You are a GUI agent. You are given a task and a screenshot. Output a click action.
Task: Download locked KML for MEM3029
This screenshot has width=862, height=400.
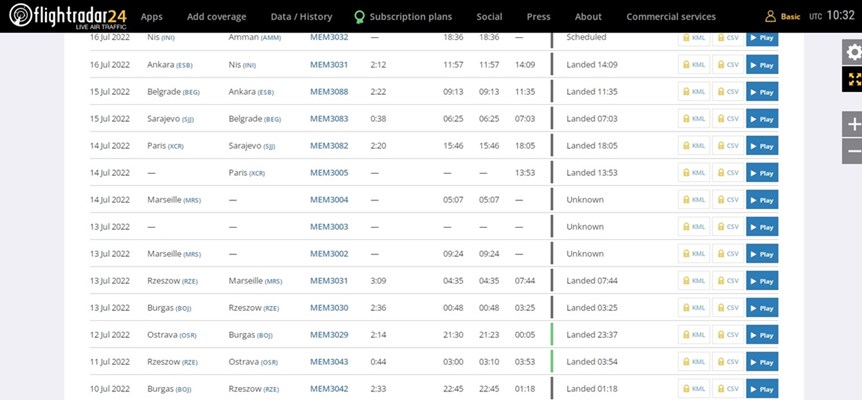point(694,335)
